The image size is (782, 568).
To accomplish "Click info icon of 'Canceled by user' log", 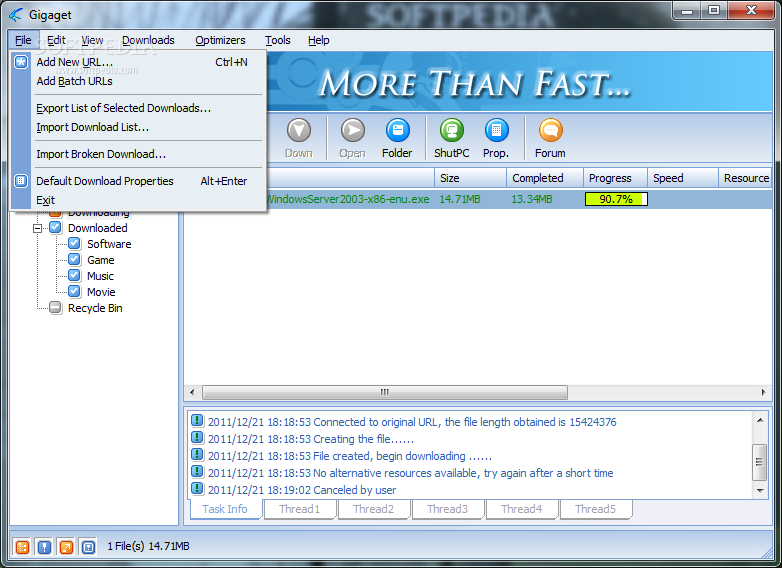I will point(197,489).
